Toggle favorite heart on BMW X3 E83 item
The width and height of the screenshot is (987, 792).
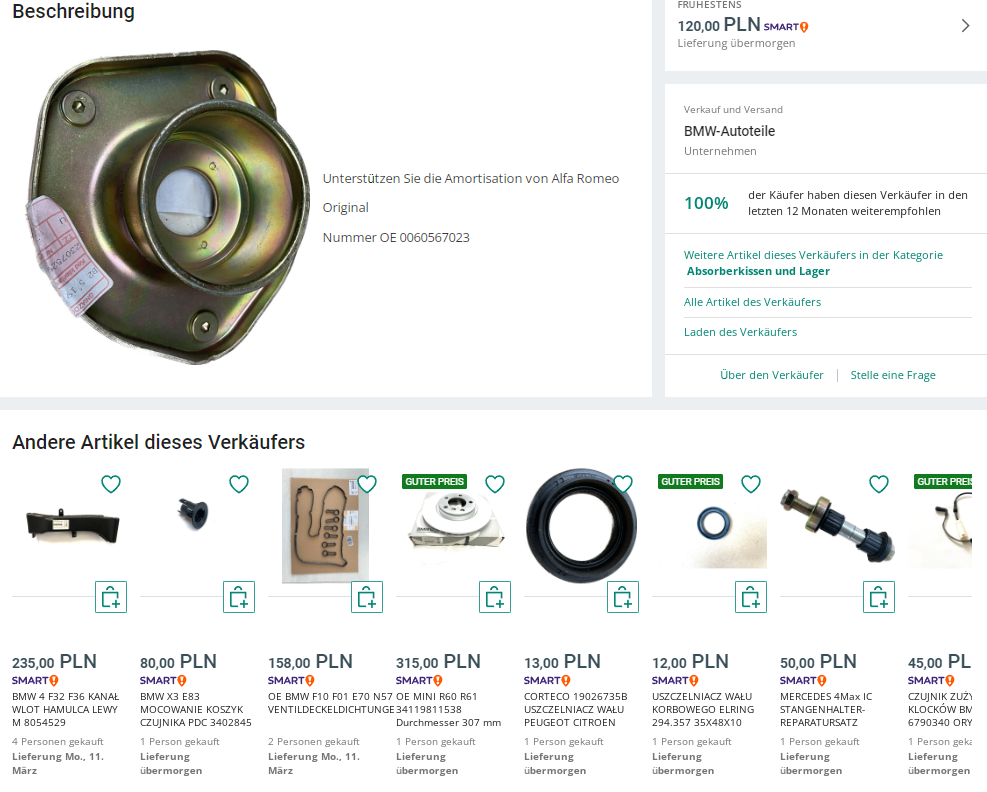(x=239, y=484)
